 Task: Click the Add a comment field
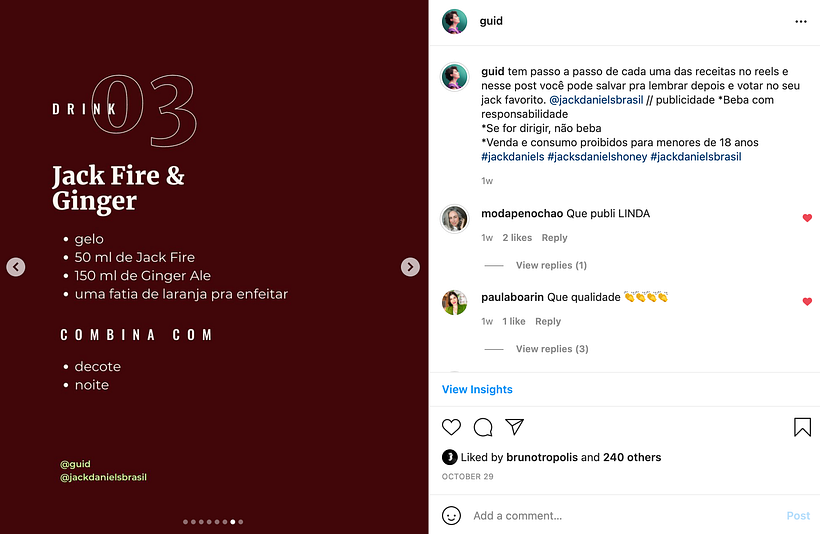click(625, 515)
